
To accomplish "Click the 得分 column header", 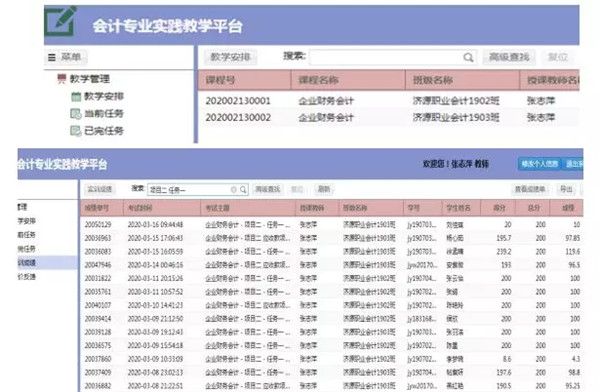I will pyautogui.click(x=498, y=208).
